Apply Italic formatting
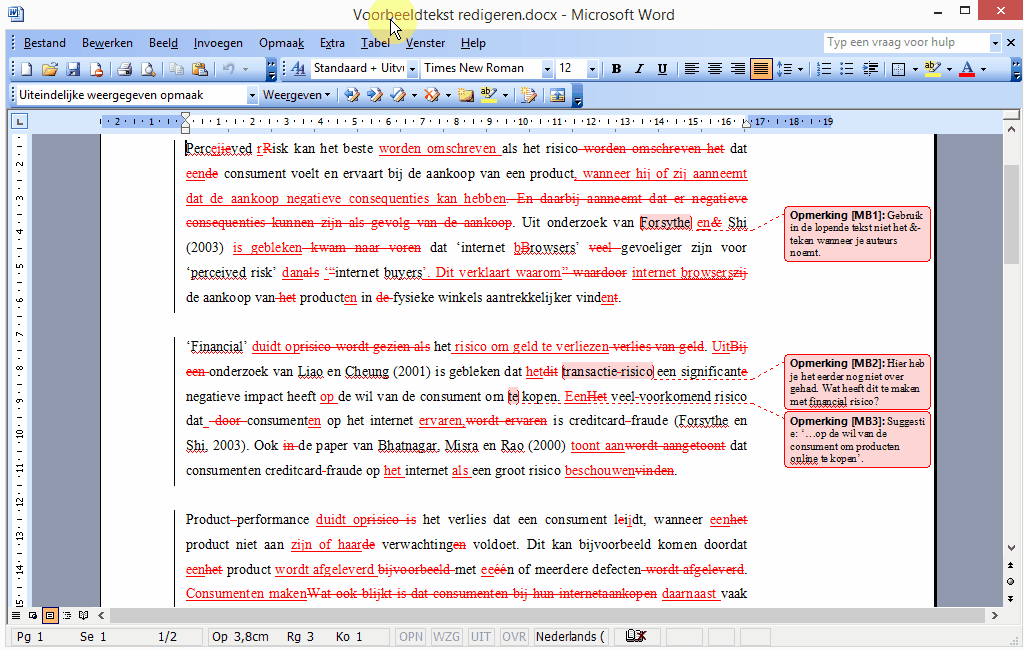Viewport: 1024px width, 650px height. pyautogui.click(x=639, y=69)
